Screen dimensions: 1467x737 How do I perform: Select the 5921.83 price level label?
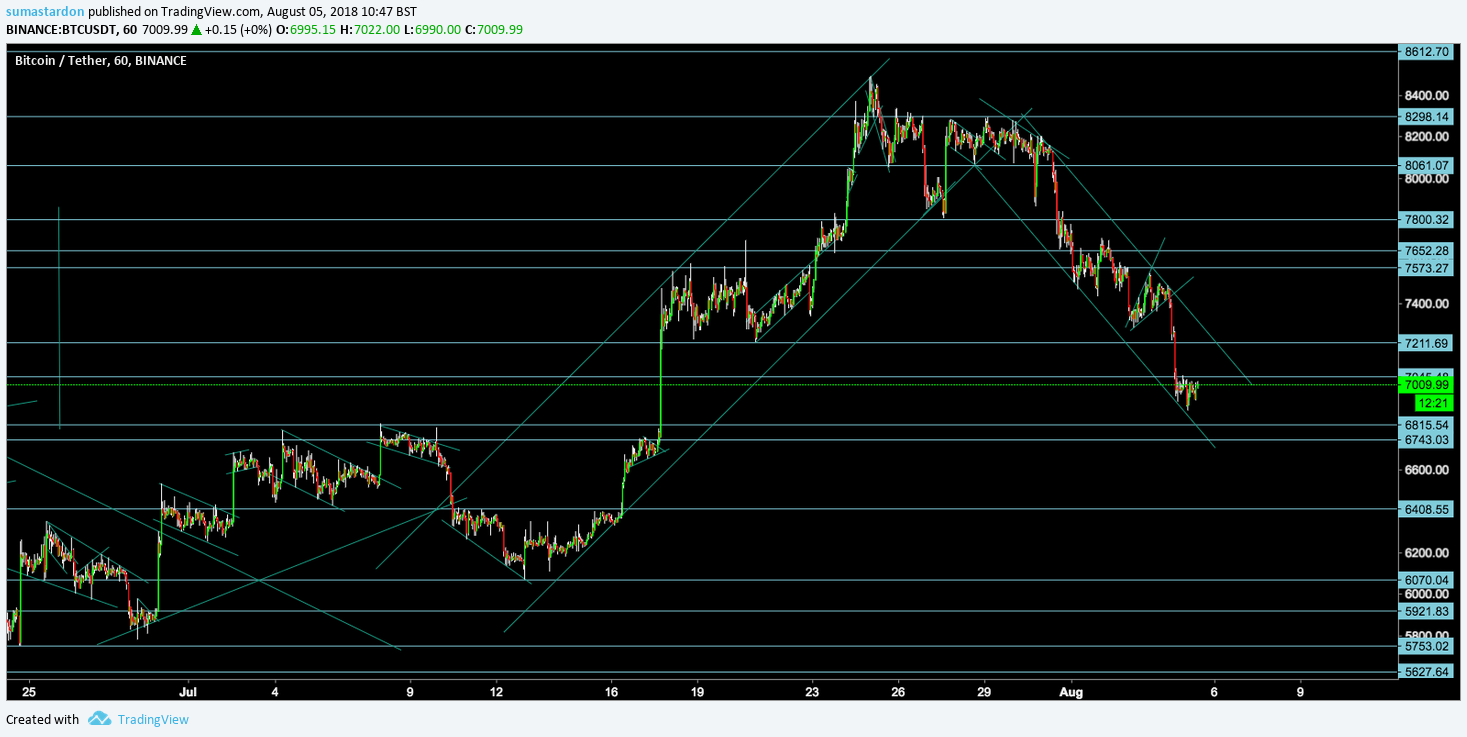click(1427, 610)
